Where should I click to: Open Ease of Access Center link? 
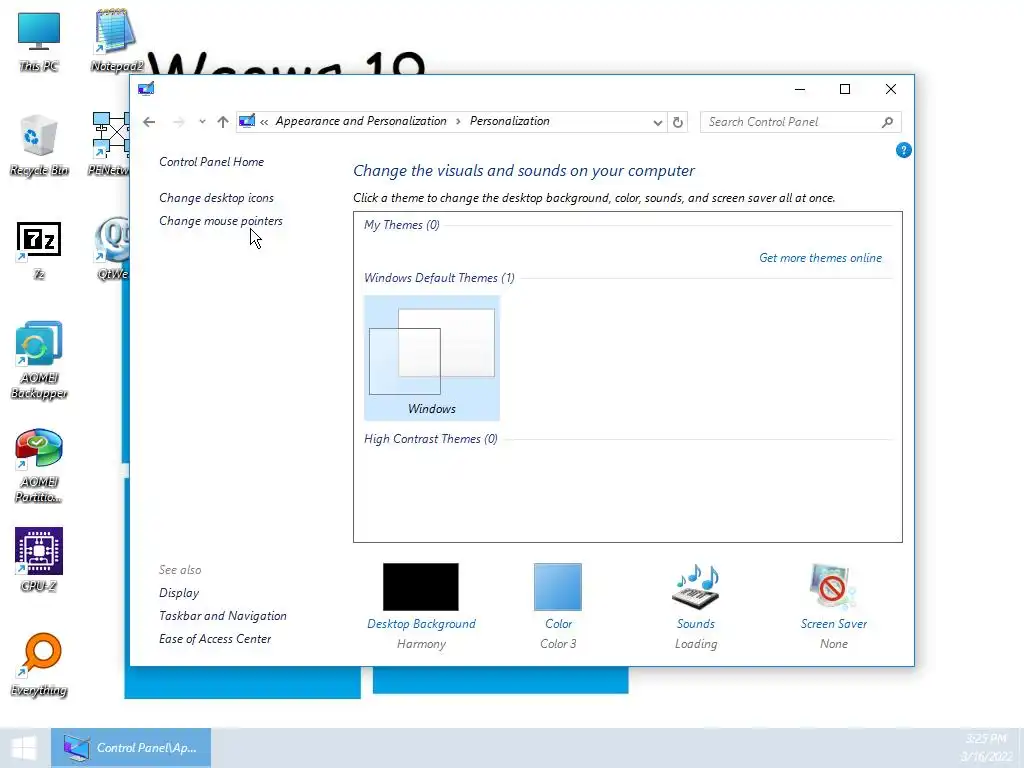[215, 639]
